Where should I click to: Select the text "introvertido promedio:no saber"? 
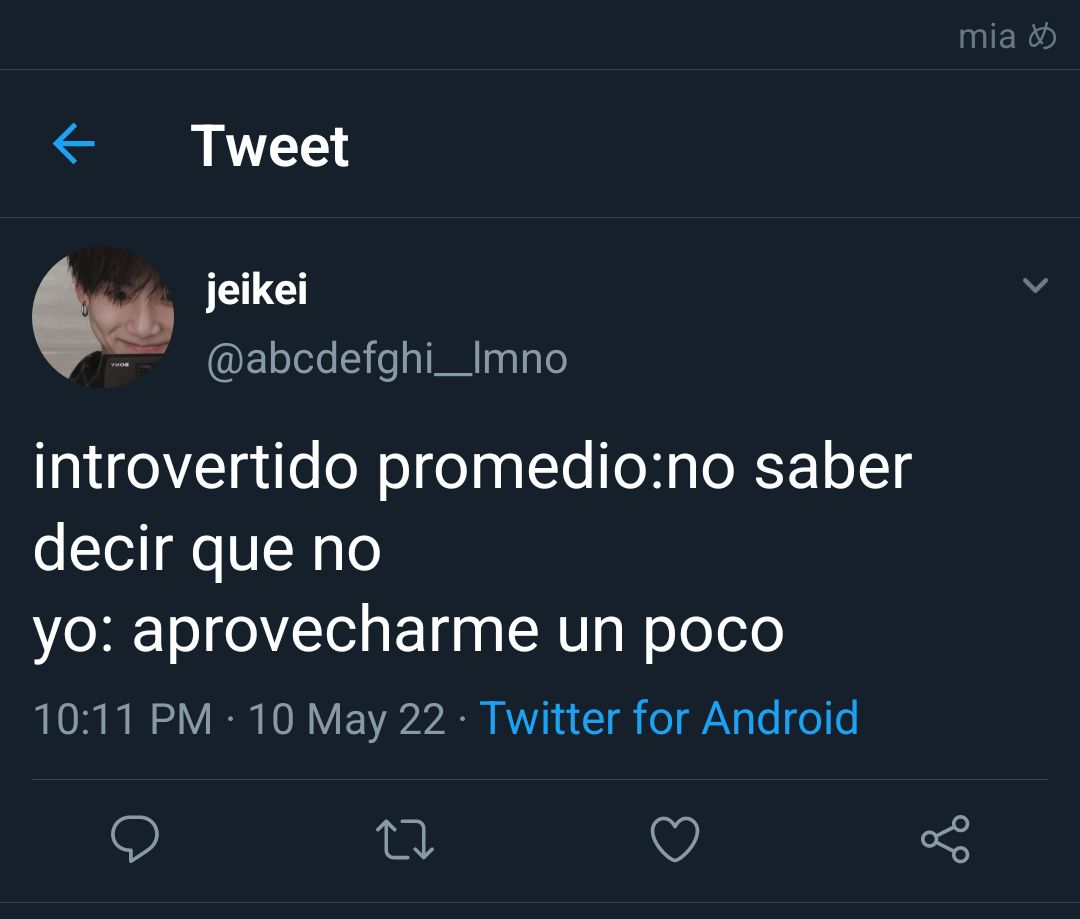[x=472, y=468]
